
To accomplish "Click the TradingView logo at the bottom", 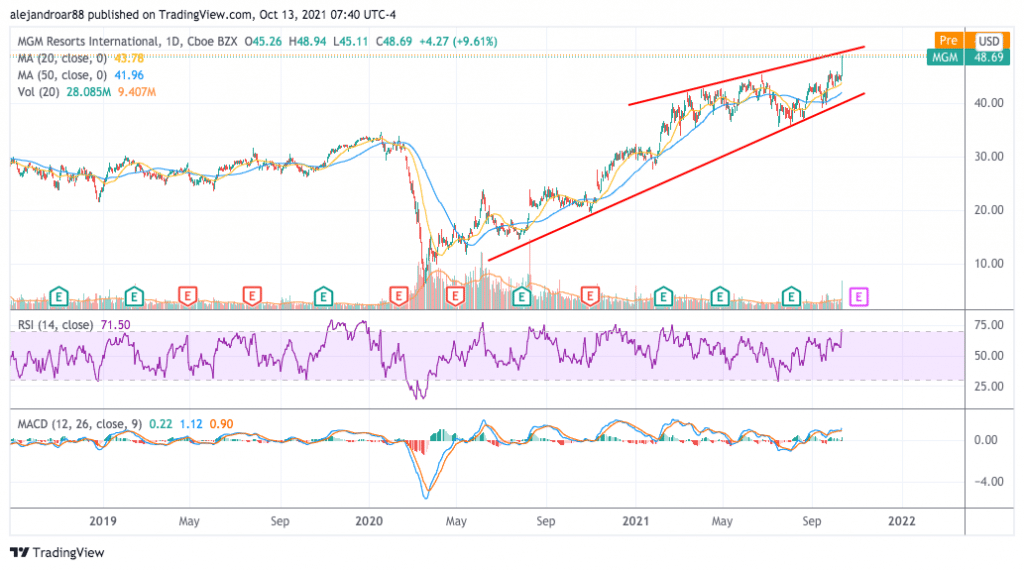I will pos(57,552).
